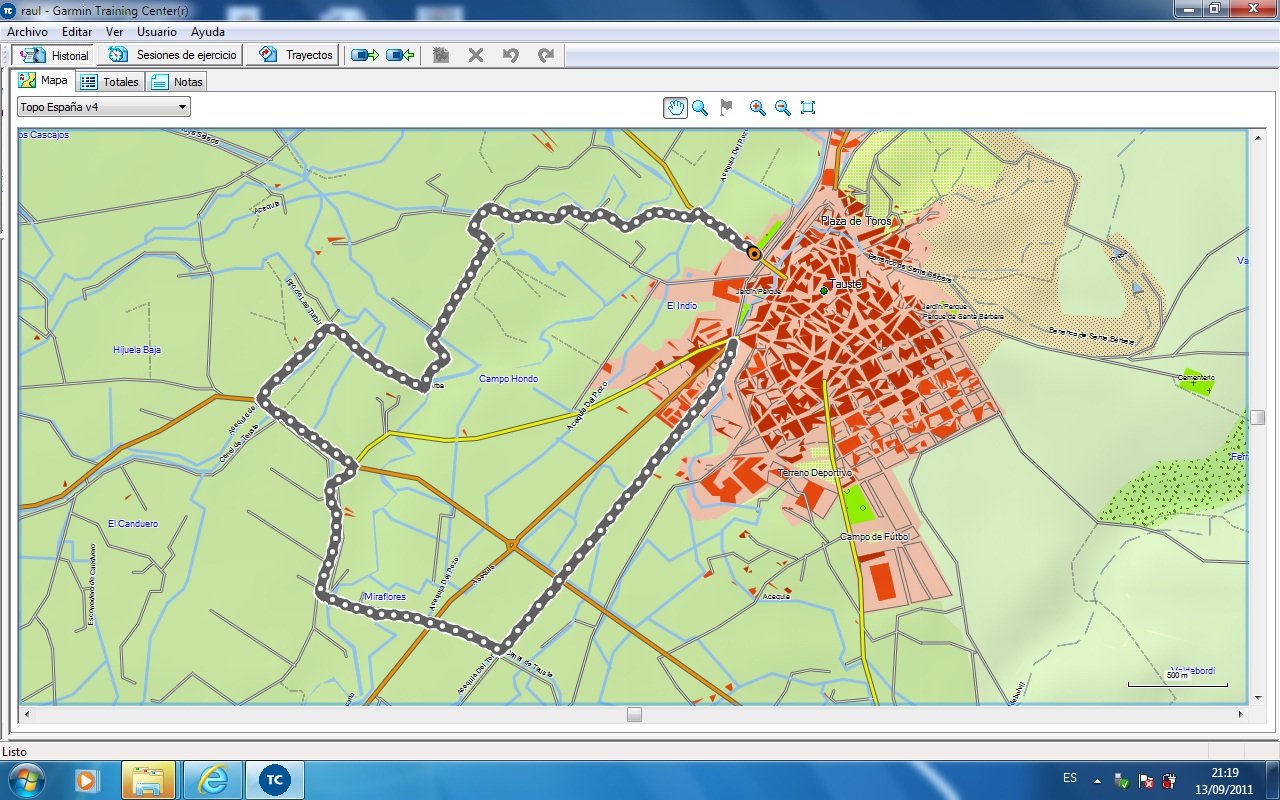Click the safely remove hardware tray icon

coord(1121,779)
